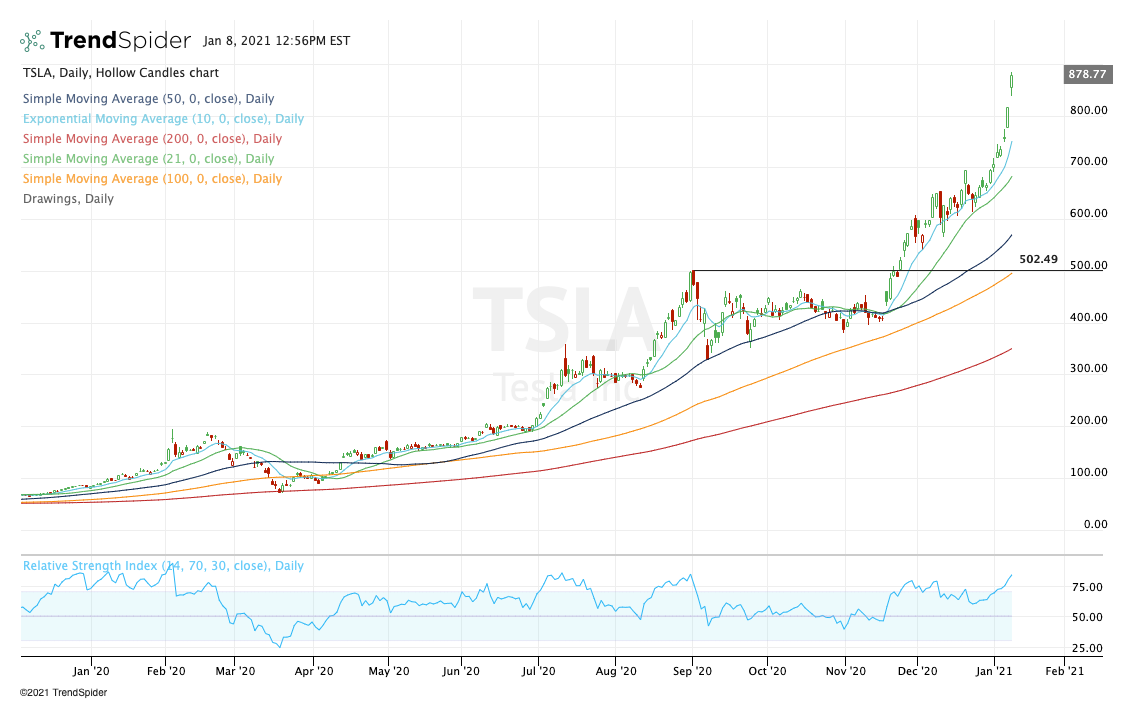Click the TrendSpider brand name text
This screenshot has width=1133, height=702.
(x=121, y=40)
